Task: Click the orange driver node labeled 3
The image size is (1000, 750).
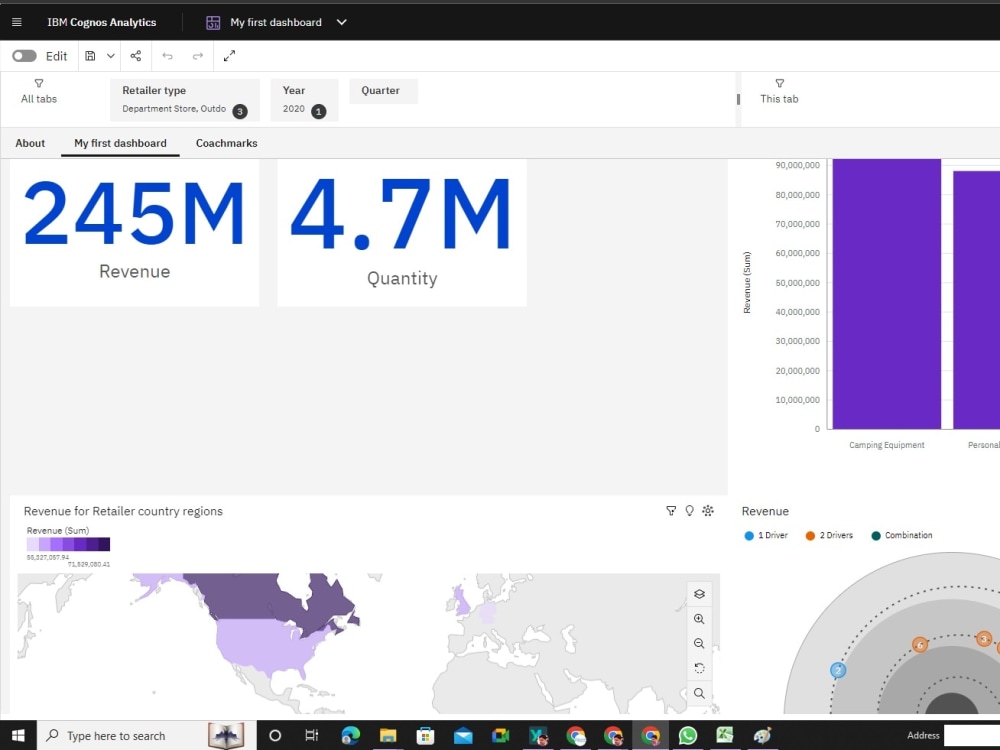Action: point(983,638)
